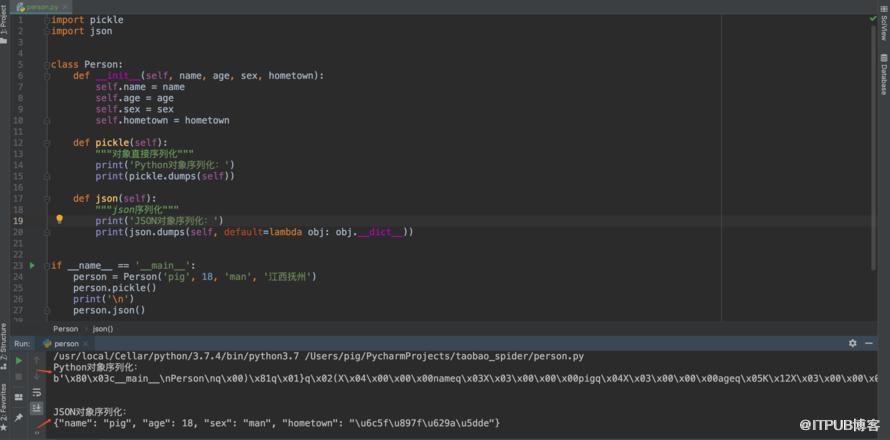This screenshot has height=440, width=890.
Task: Click the yellow lightbulb intention icon
Action: [x=59, y=219]
